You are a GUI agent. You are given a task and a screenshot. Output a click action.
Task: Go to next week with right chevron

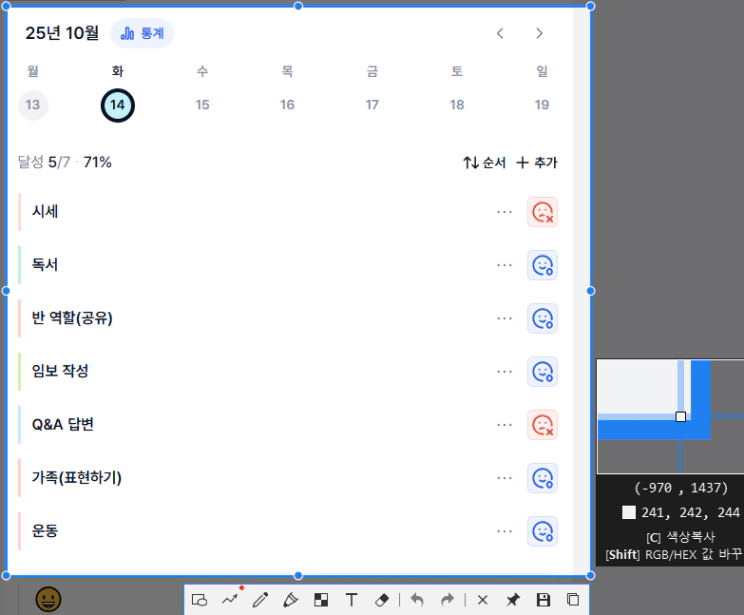pyautogui.click(x=539, y=33)
